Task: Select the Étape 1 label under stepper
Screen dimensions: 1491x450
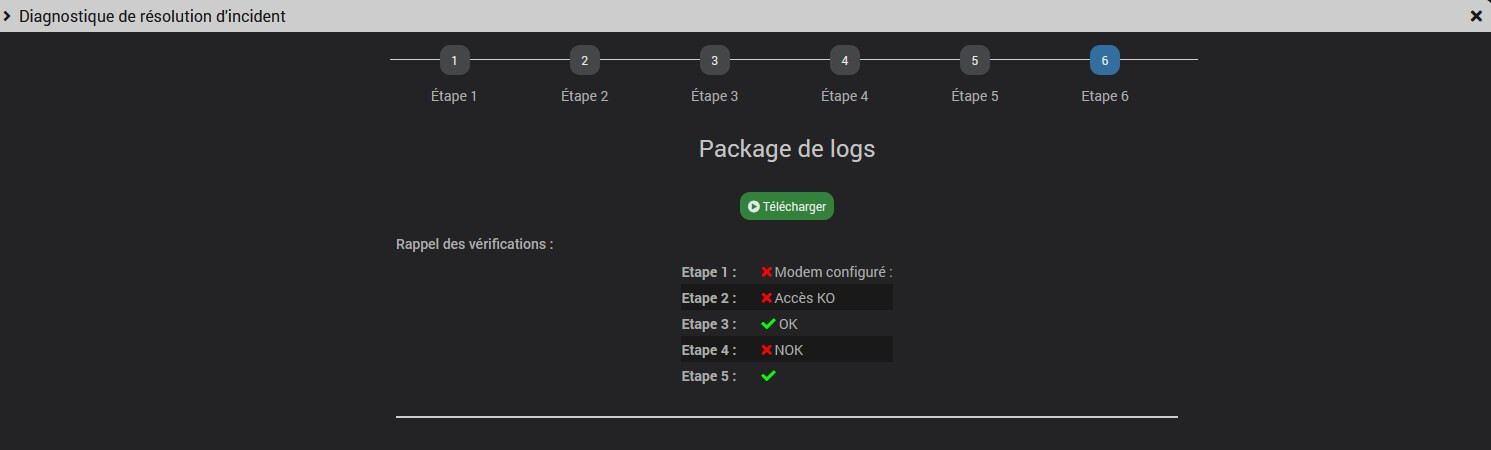Action: (454, 97)
